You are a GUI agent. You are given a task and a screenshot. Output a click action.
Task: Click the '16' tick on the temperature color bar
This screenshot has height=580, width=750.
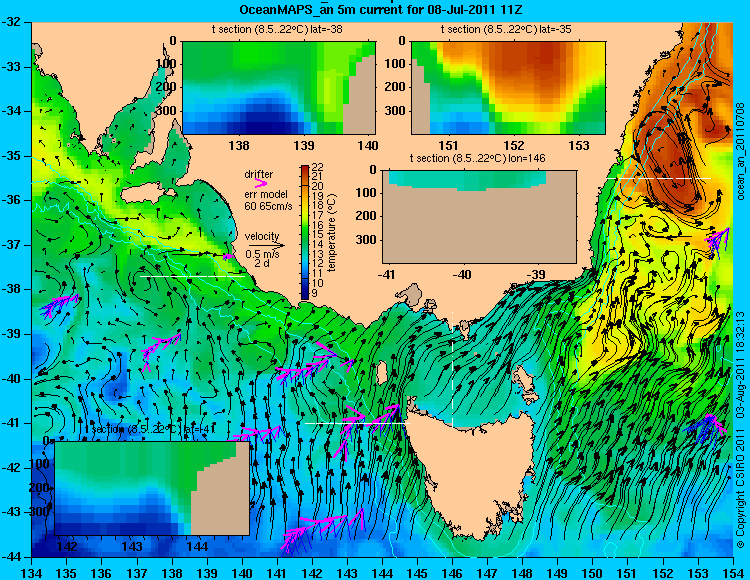pyautogui.click(x=318, y=225)
